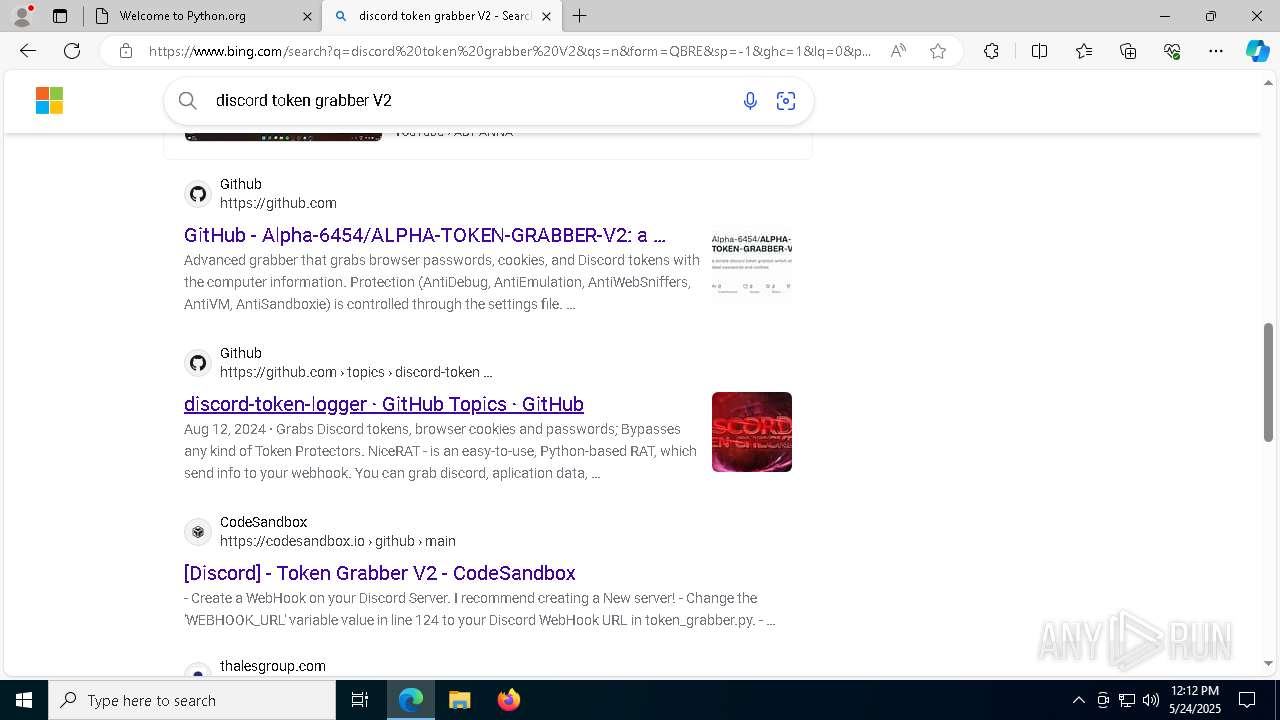Open the Favorites list icon
This screenshot has width=1280, height=720.
[1084, 51]
